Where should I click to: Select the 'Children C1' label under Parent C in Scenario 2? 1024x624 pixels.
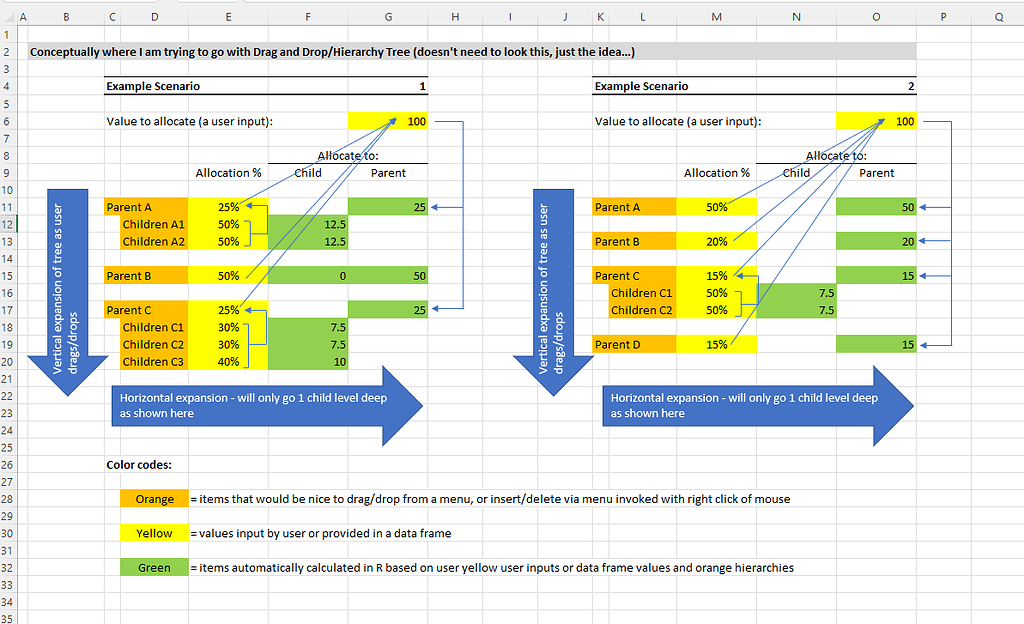tap(642, 292)
